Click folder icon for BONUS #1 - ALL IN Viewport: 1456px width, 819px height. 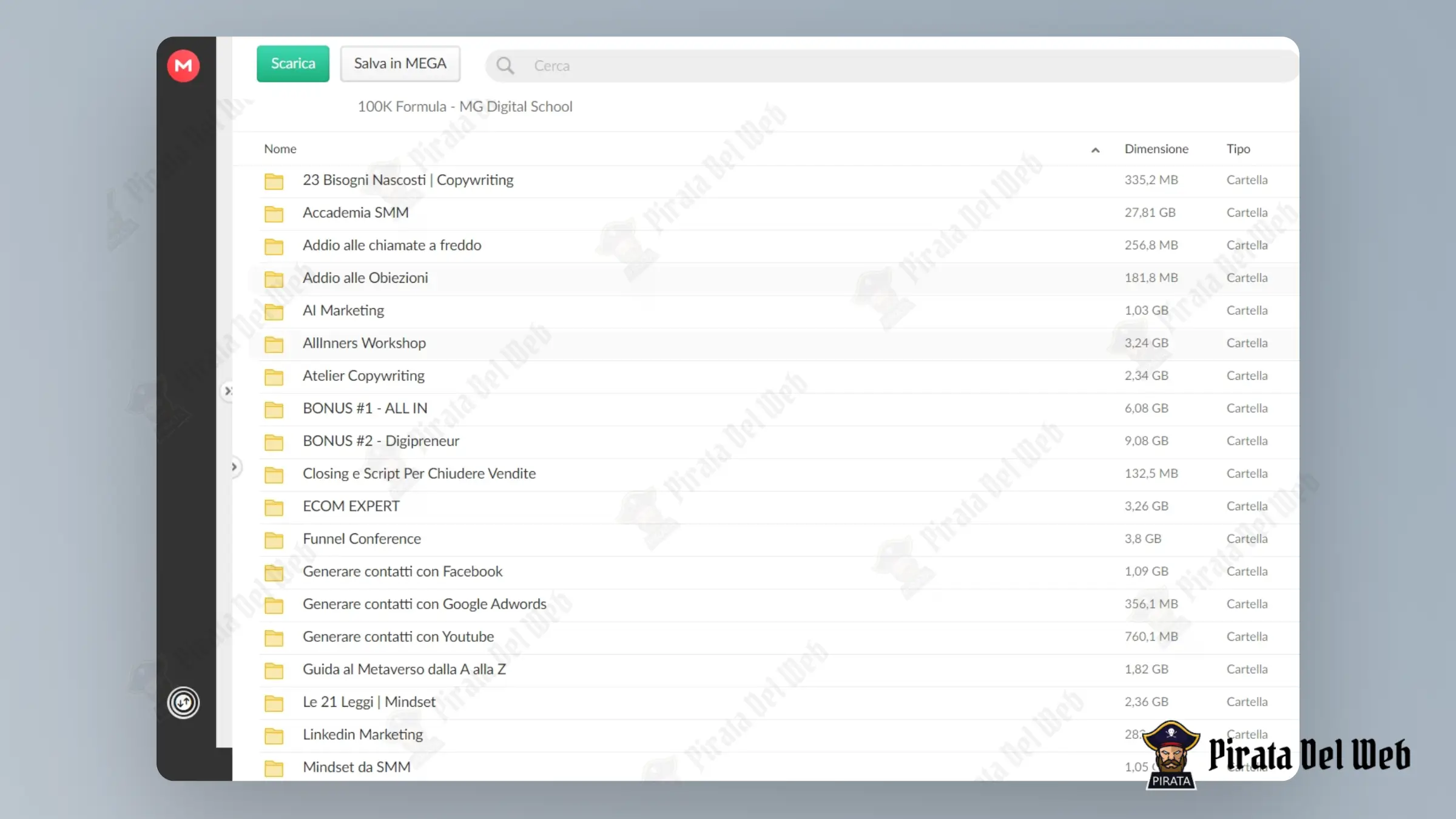coord(274,409)
